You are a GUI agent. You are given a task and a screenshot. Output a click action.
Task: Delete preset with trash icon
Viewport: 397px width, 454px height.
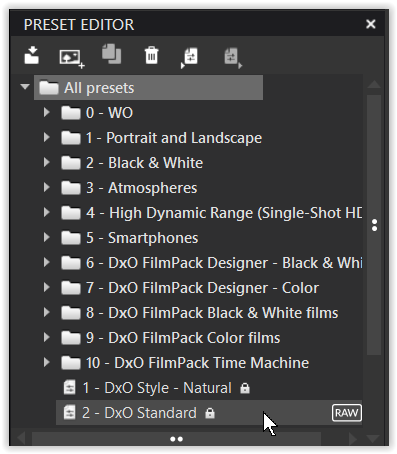point(151,55)
